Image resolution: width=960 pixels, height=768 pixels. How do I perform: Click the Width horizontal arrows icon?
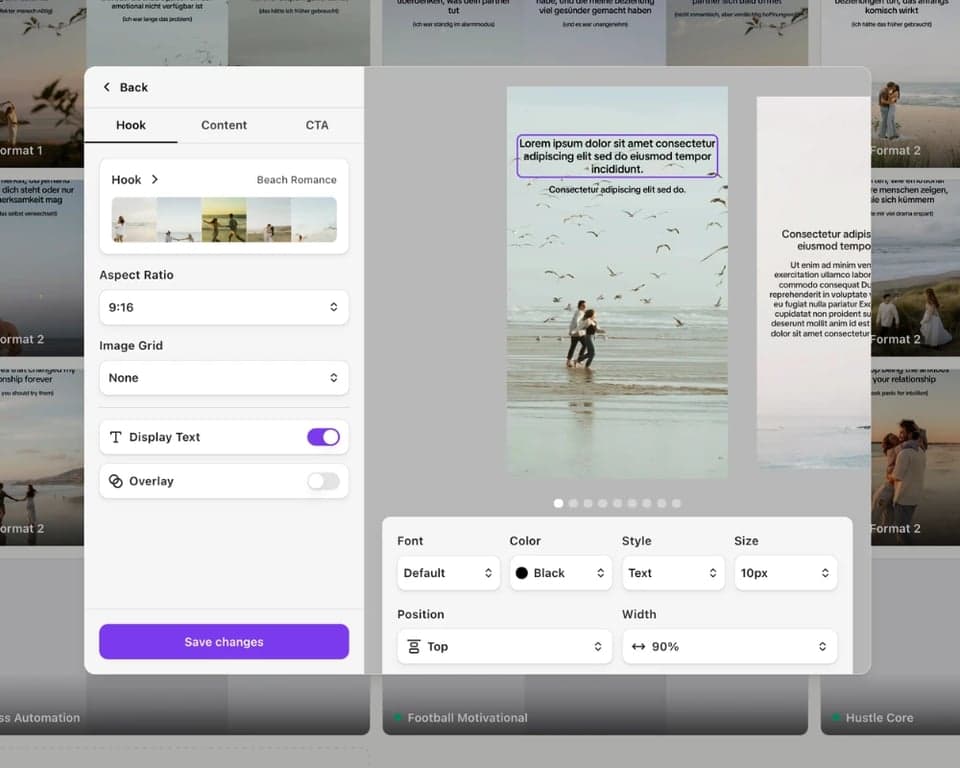639,646
